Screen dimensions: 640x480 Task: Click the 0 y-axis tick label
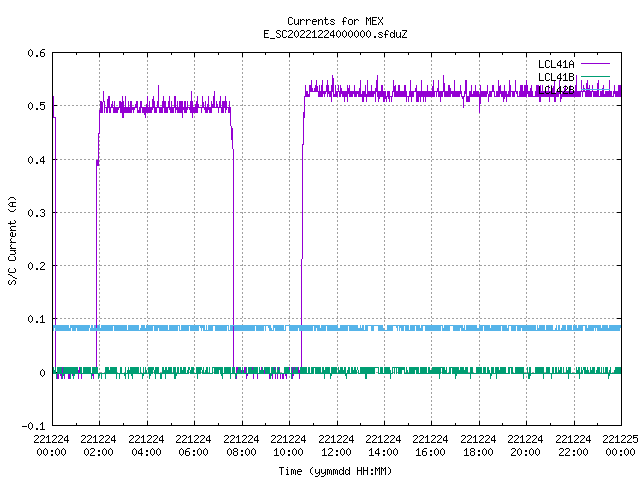tap(42, 373)
